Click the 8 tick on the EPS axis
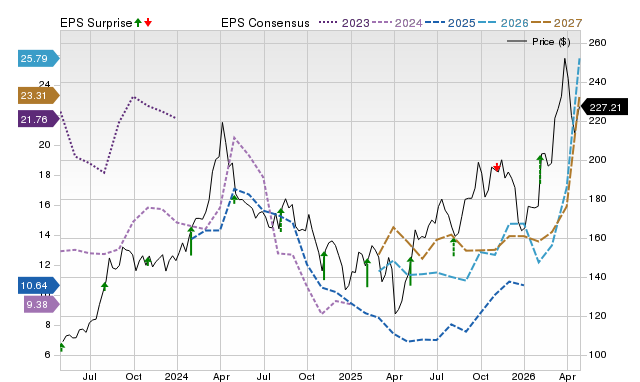 [x=47, y=325]
